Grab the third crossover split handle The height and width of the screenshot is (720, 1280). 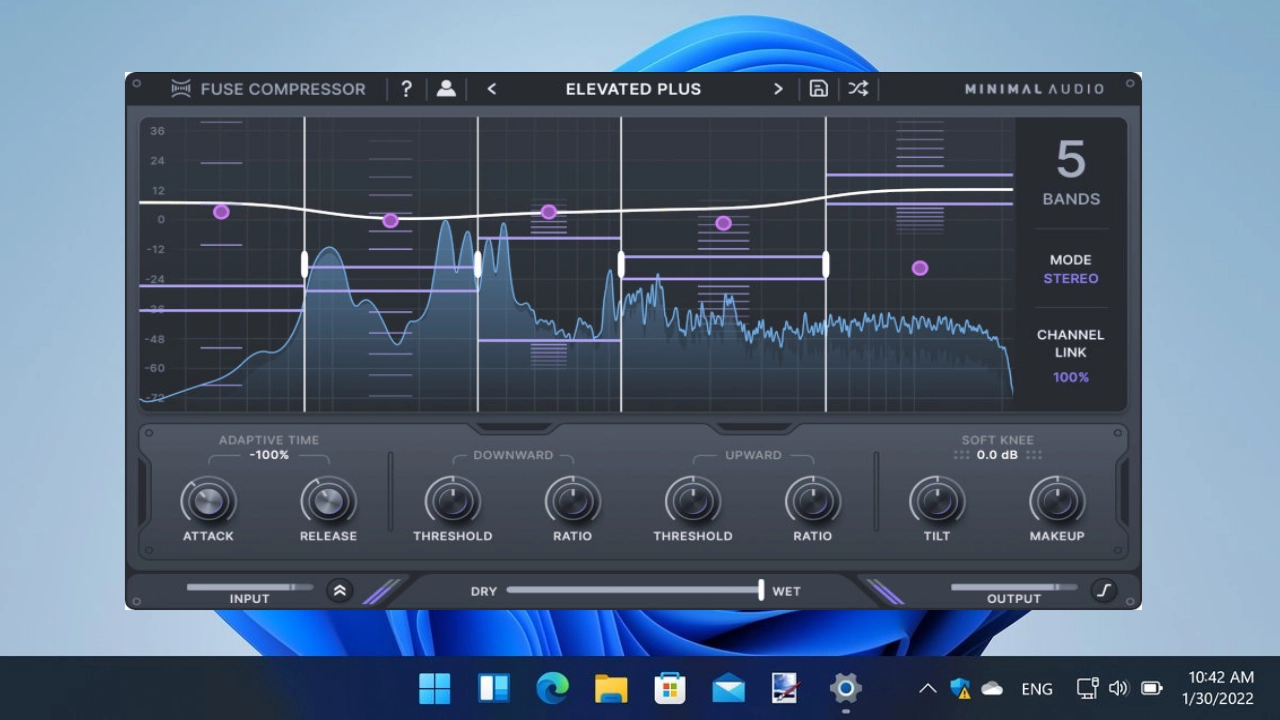tap(621, 264)
